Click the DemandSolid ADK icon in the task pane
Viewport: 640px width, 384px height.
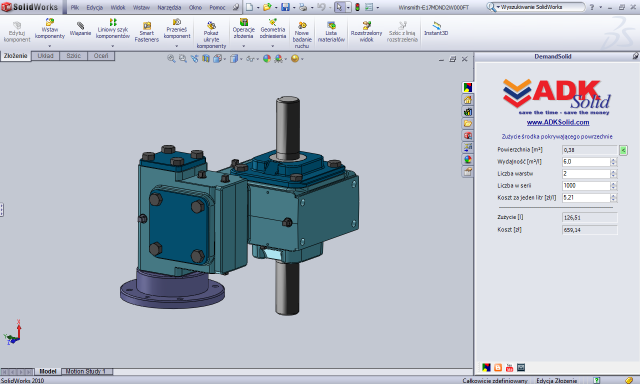click(468, 87)
